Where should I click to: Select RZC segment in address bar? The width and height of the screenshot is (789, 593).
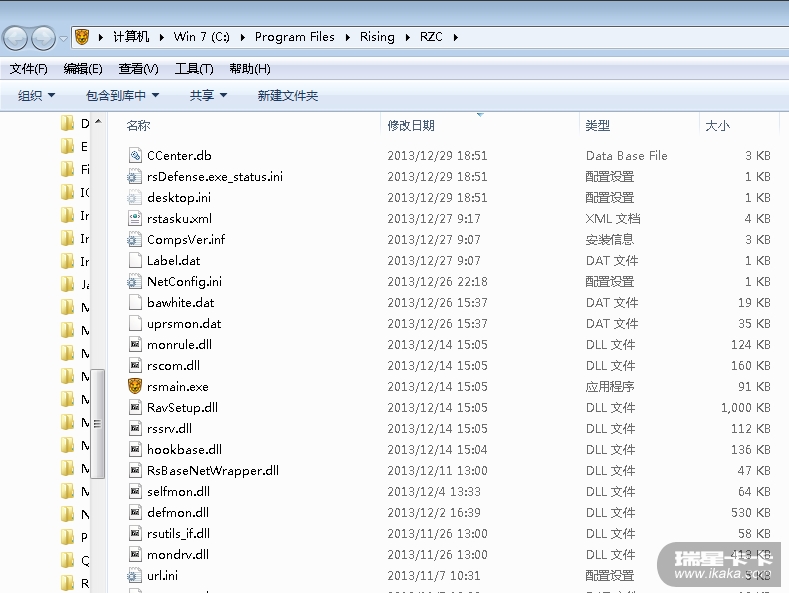431,37
